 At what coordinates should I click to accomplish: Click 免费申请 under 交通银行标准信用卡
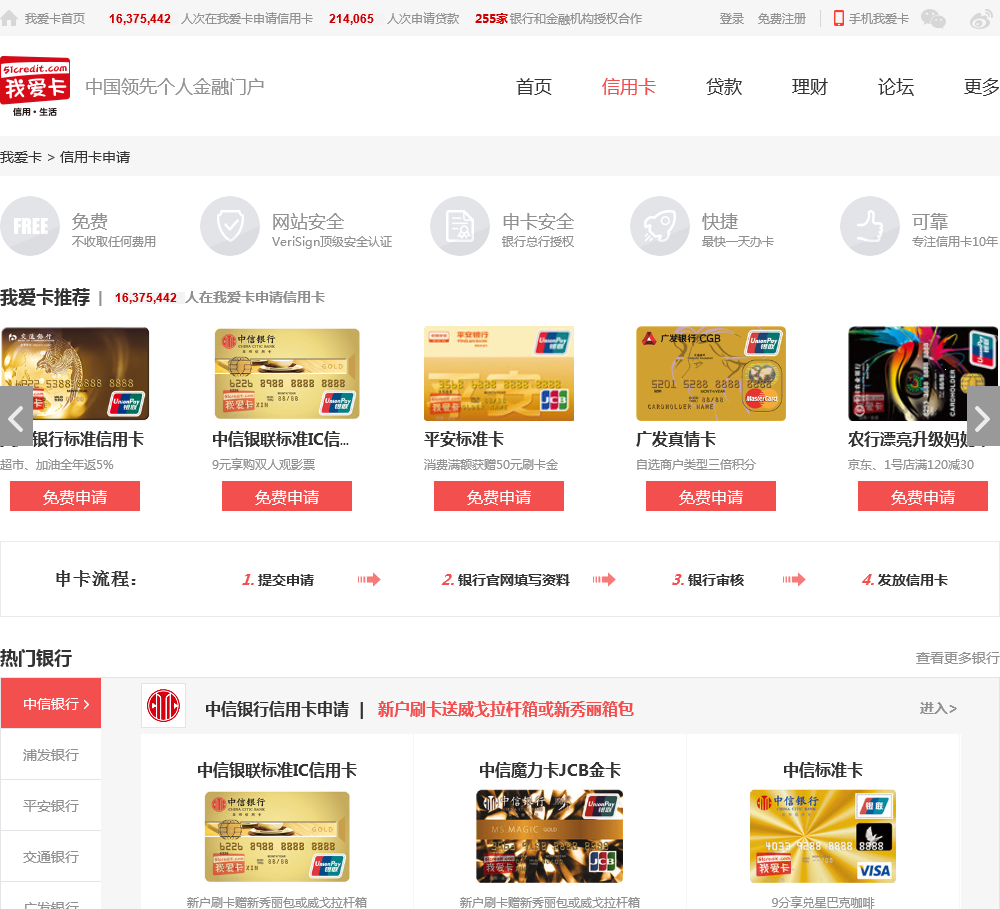pyautogui.click(x=75, y=496)
